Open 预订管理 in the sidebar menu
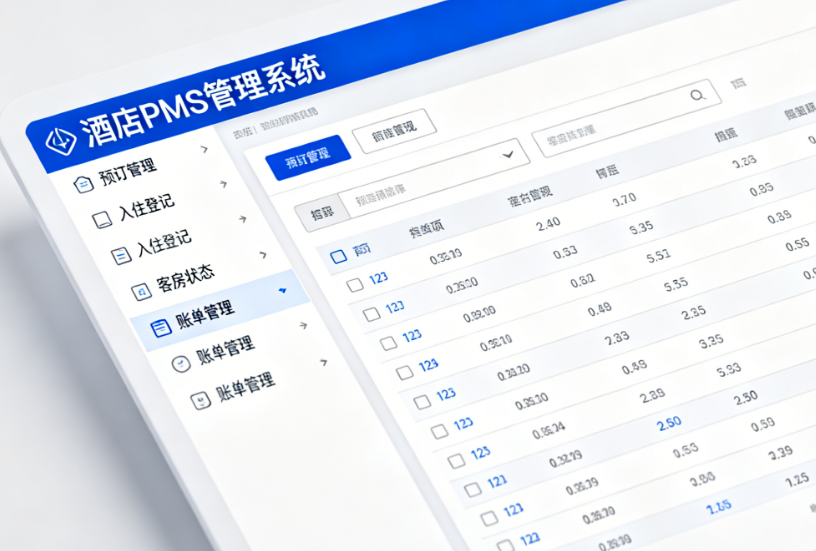This screenshot has width=816, height=551. (x=128, y=172)
